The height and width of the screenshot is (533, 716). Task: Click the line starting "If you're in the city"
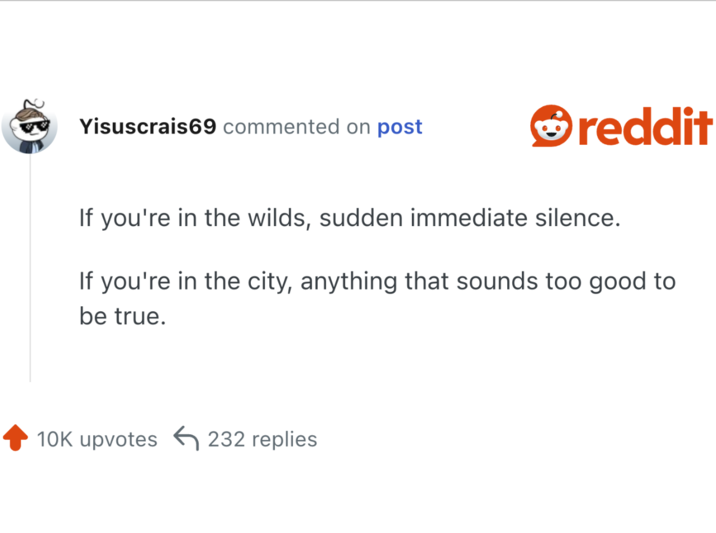coord(377,281)
